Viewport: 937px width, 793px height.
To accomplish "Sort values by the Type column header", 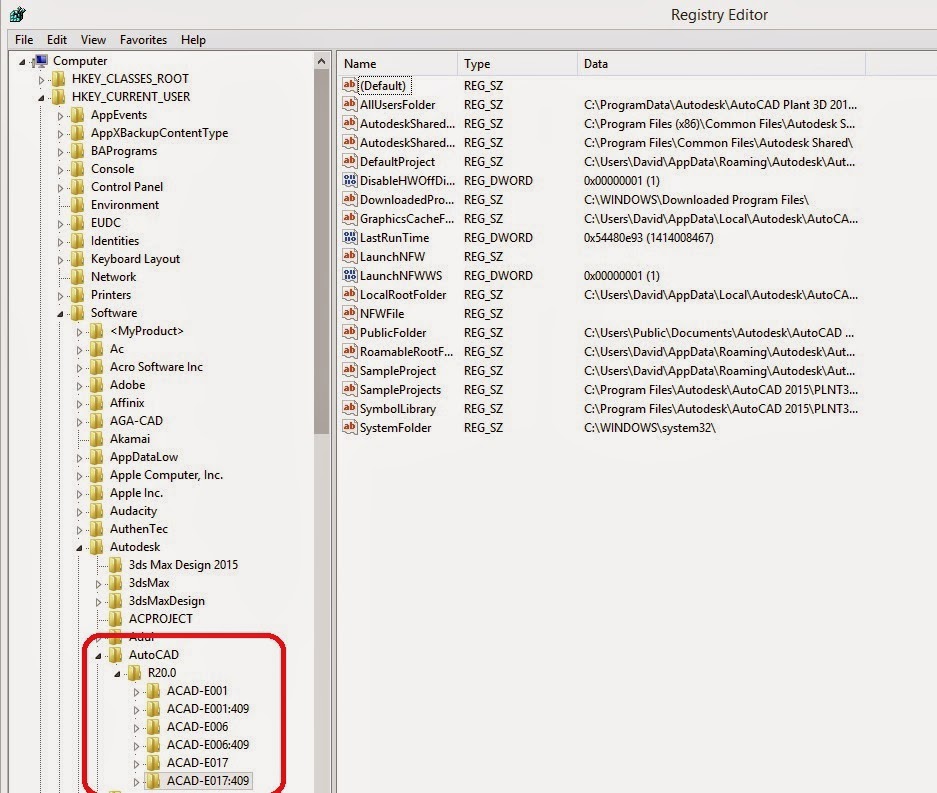I will [x=518, y=63].
